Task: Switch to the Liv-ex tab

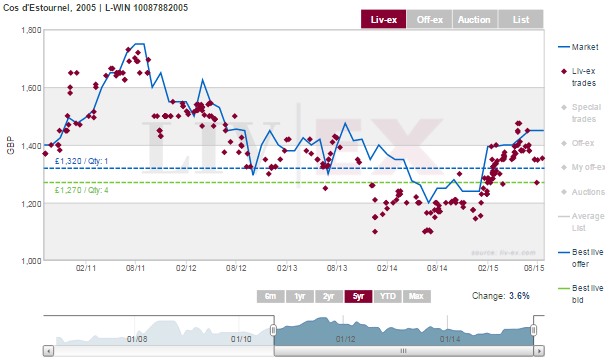Action: [383, 19]
